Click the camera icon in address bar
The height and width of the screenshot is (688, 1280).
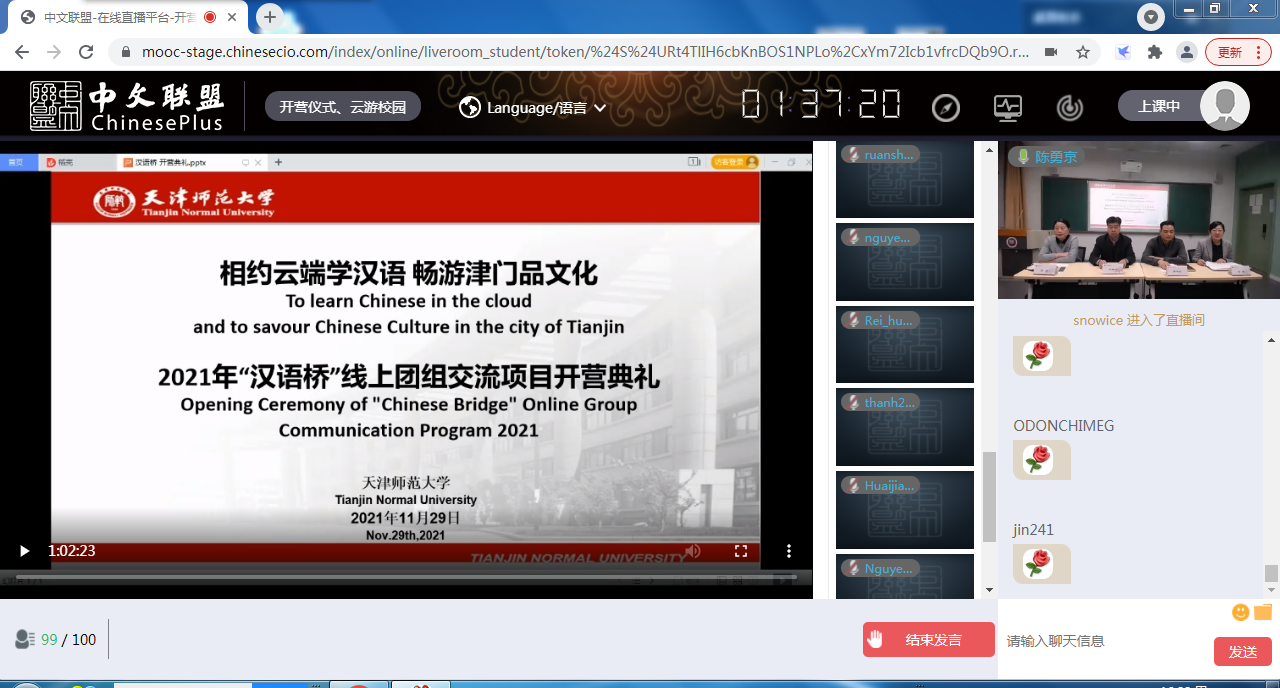[x=1051, y=52]
